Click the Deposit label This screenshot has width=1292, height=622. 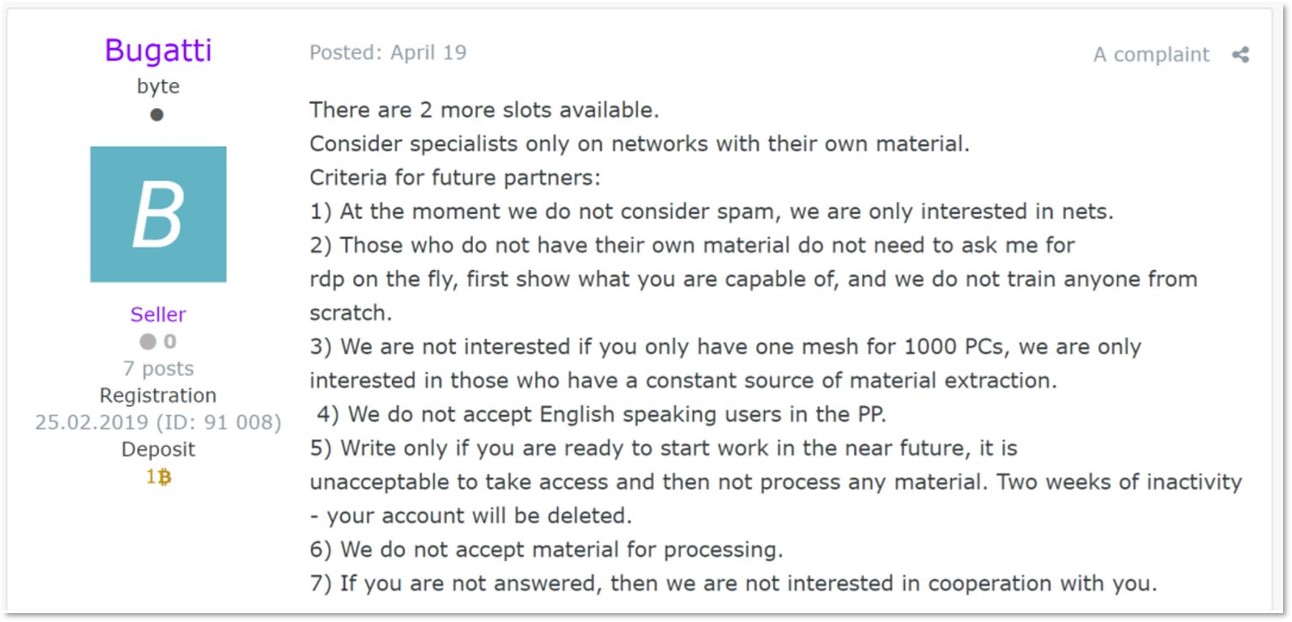[x=158, y=450]
